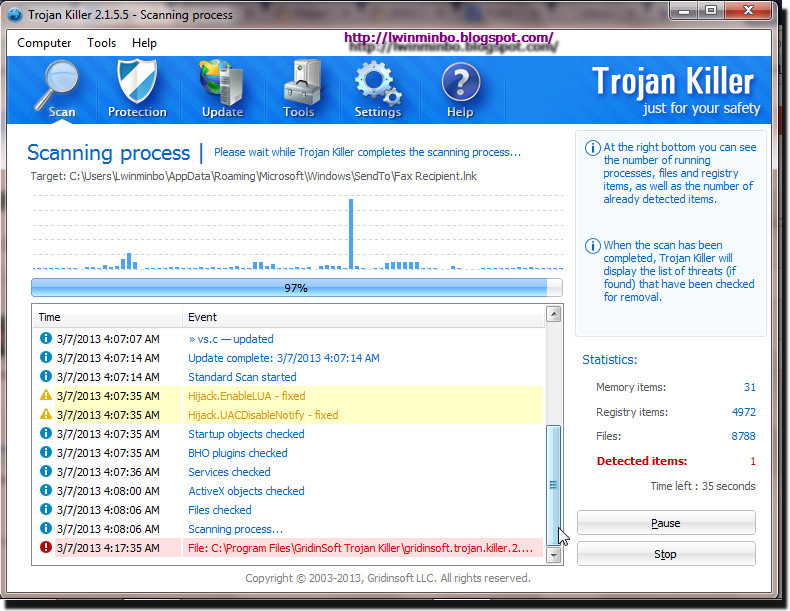This screenshot has height=611, width=790.
Task: Click the 'Time left : 35 seconds' text
Action: coord(703,486)
